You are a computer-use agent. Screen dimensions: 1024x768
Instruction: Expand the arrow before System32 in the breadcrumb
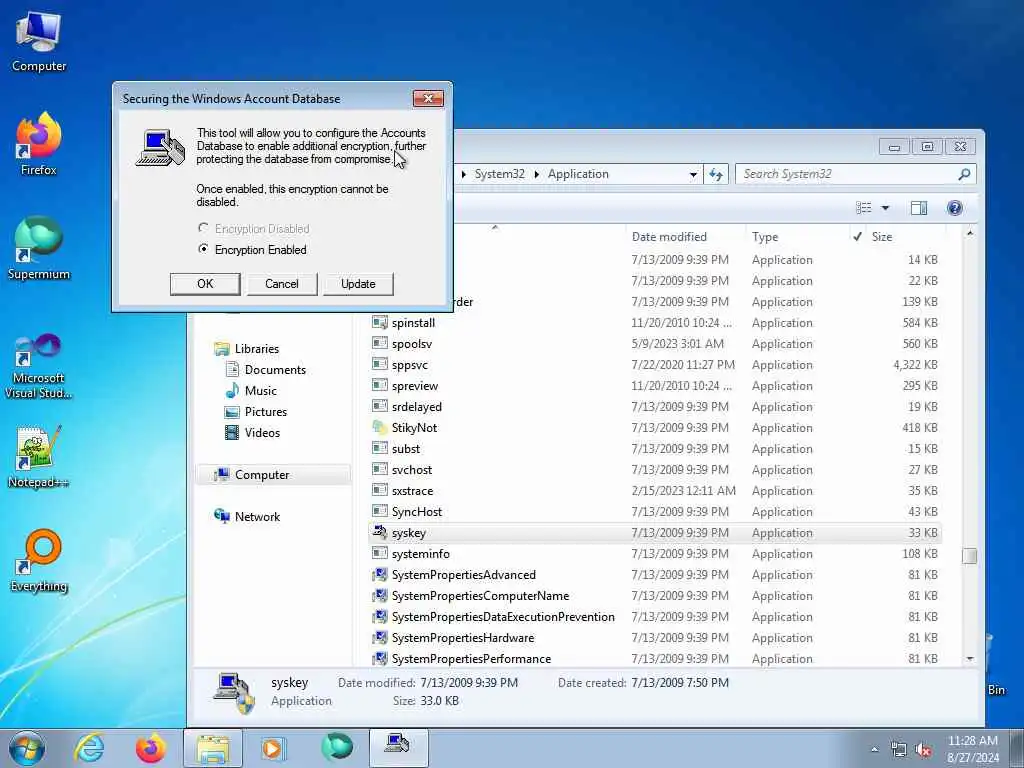pyautogui.click(x=464, y=174)
